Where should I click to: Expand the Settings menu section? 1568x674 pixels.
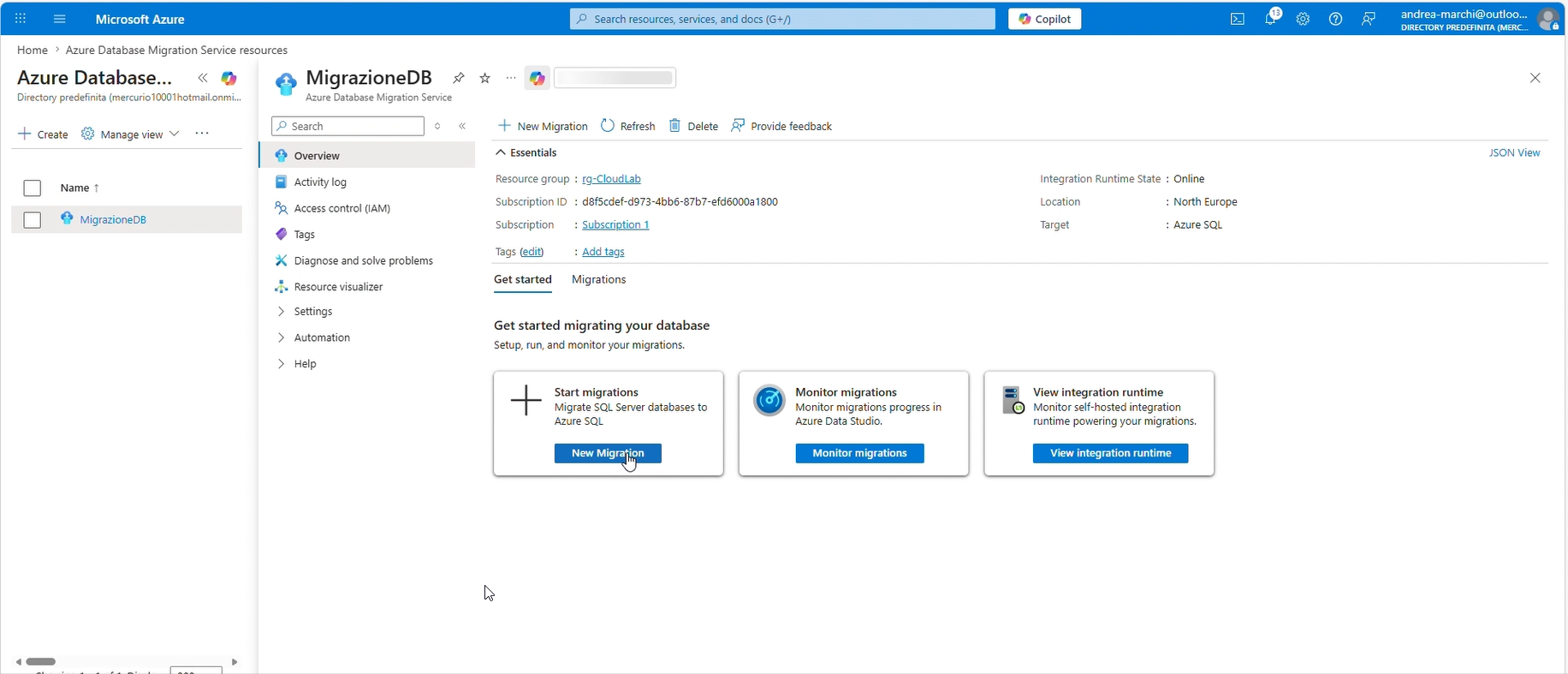tap(281, 312)
